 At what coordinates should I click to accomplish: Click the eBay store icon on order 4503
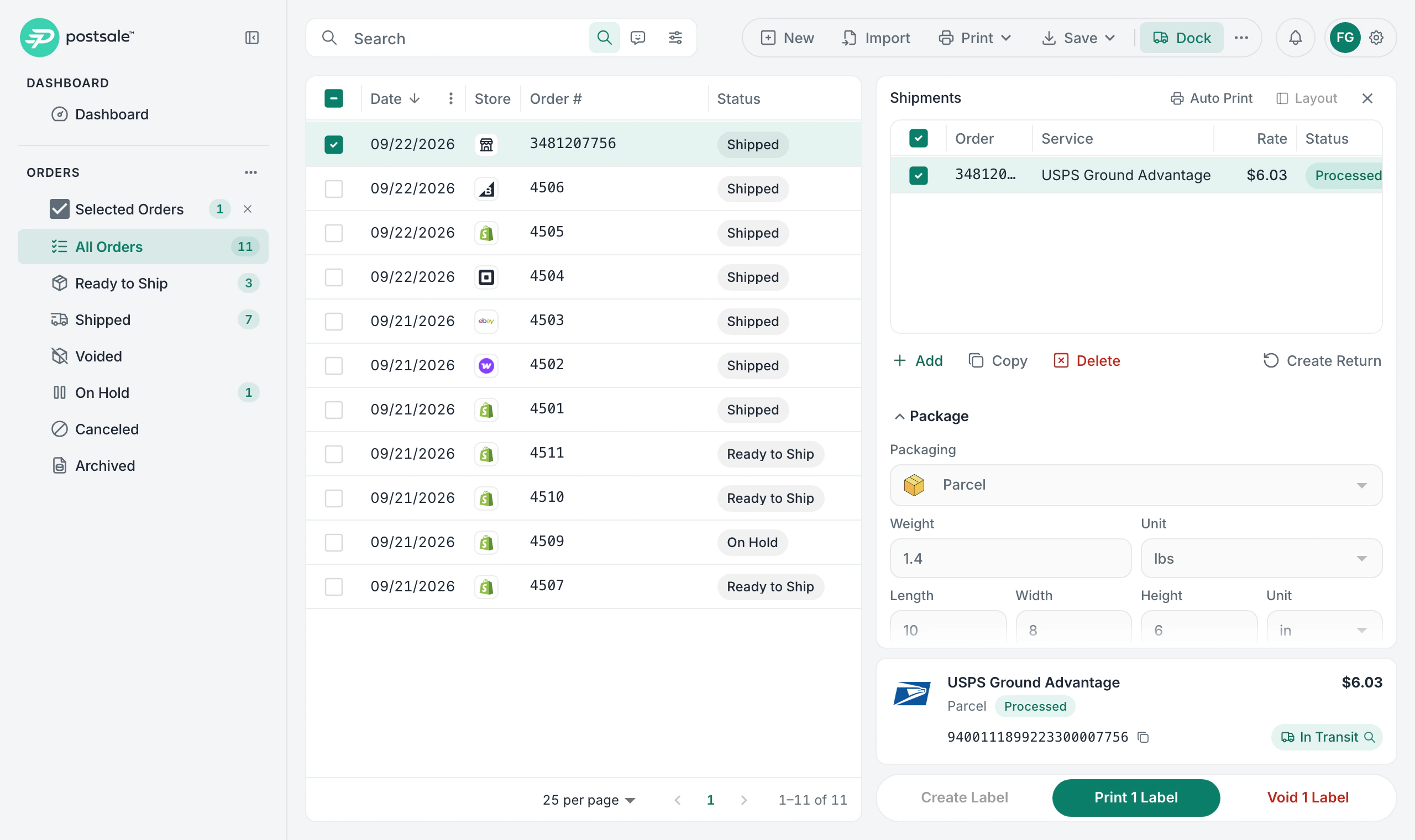tap(486, 322)
